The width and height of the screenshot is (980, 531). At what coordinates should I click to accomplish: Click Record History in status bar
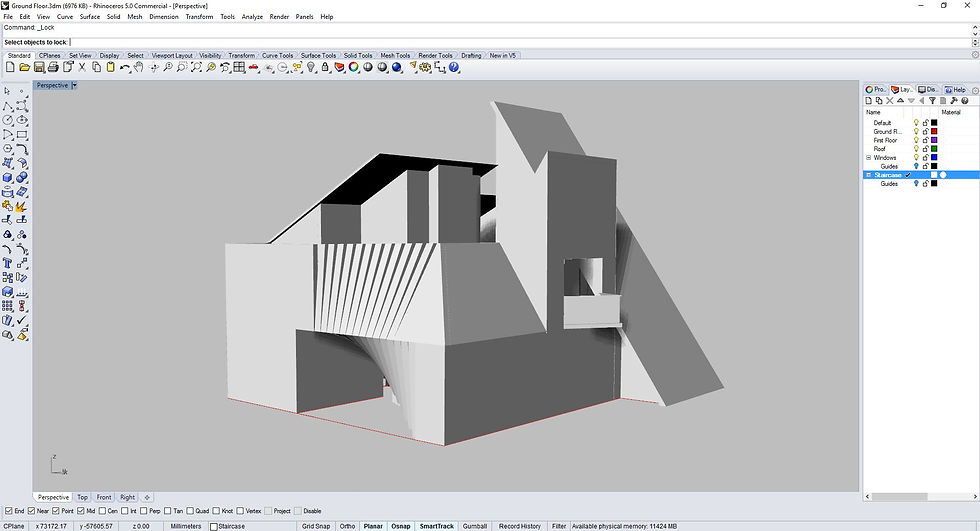[x=520, y=526]
